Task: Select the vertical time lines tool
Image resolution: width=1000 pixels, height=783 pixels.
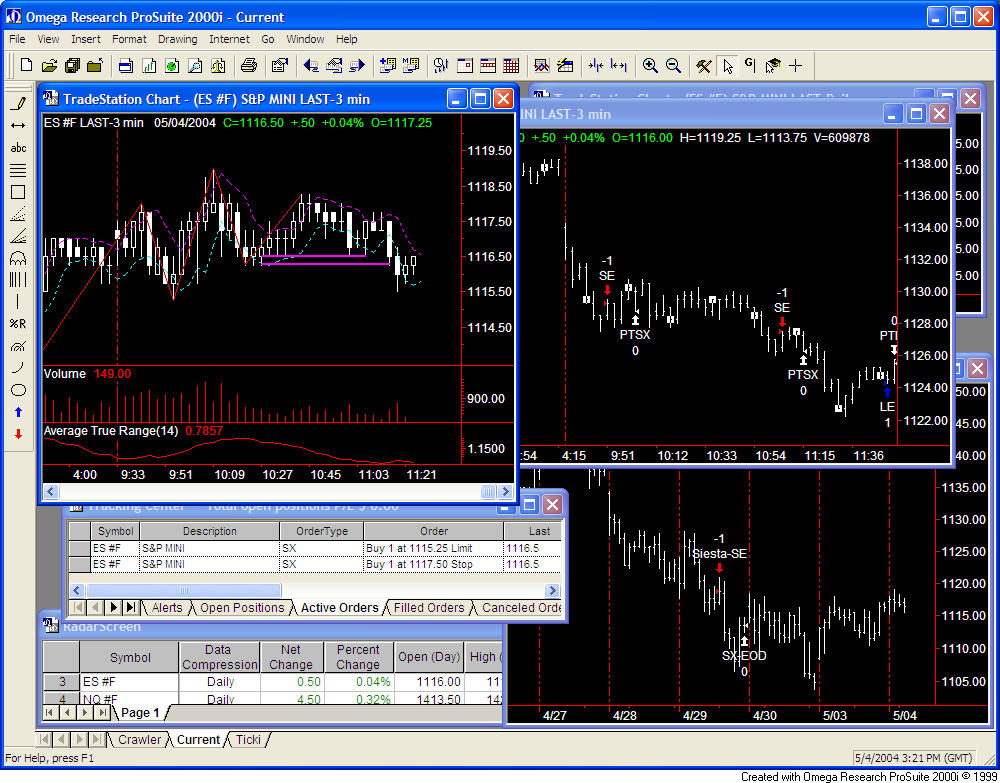Action: 18,279
